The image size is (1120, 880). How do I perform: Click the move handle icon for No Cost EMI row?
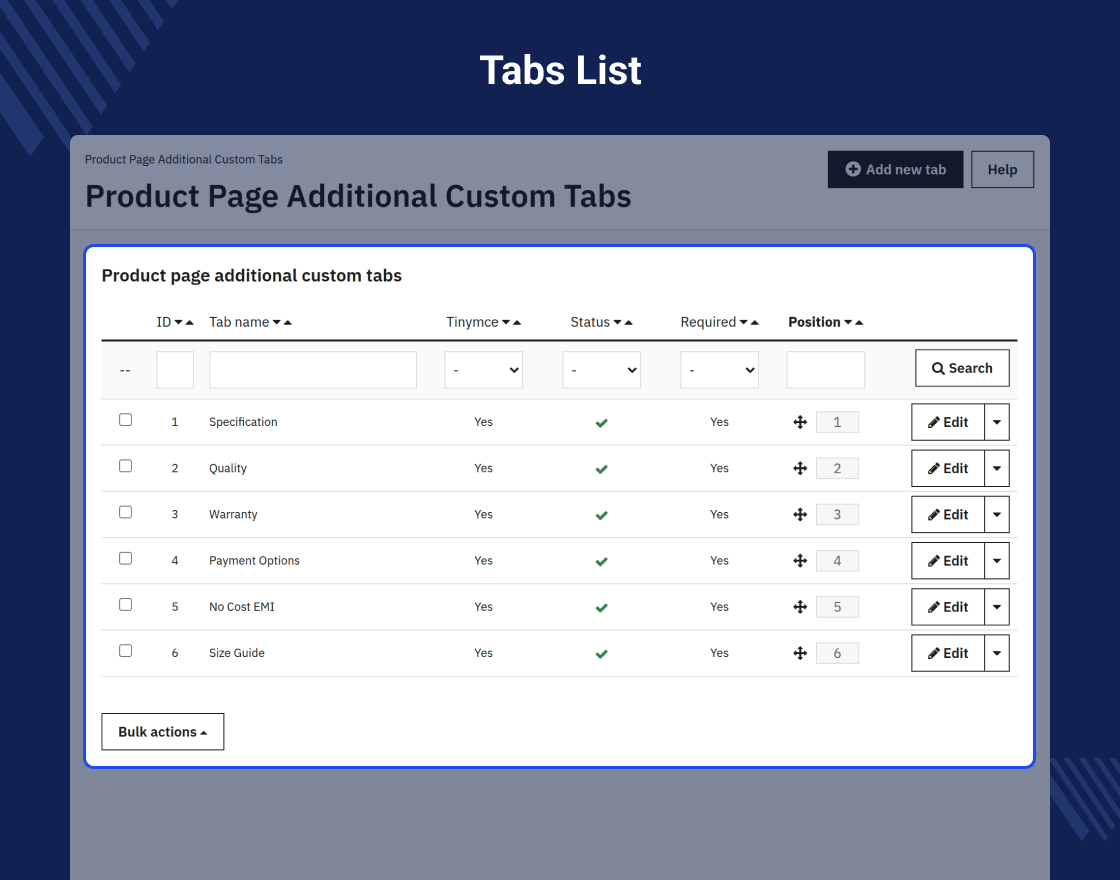800,607
